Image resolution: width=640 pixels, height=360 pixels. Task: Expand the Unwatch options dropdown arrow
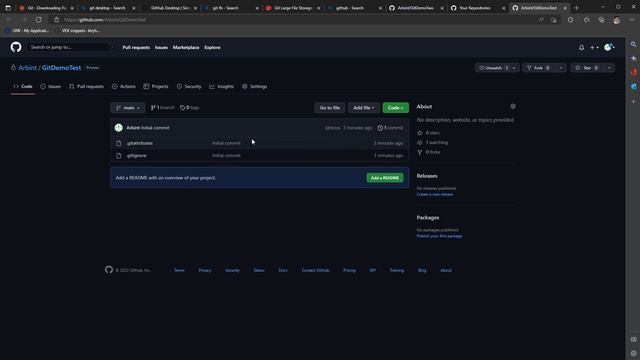click(x=514, y=68)
